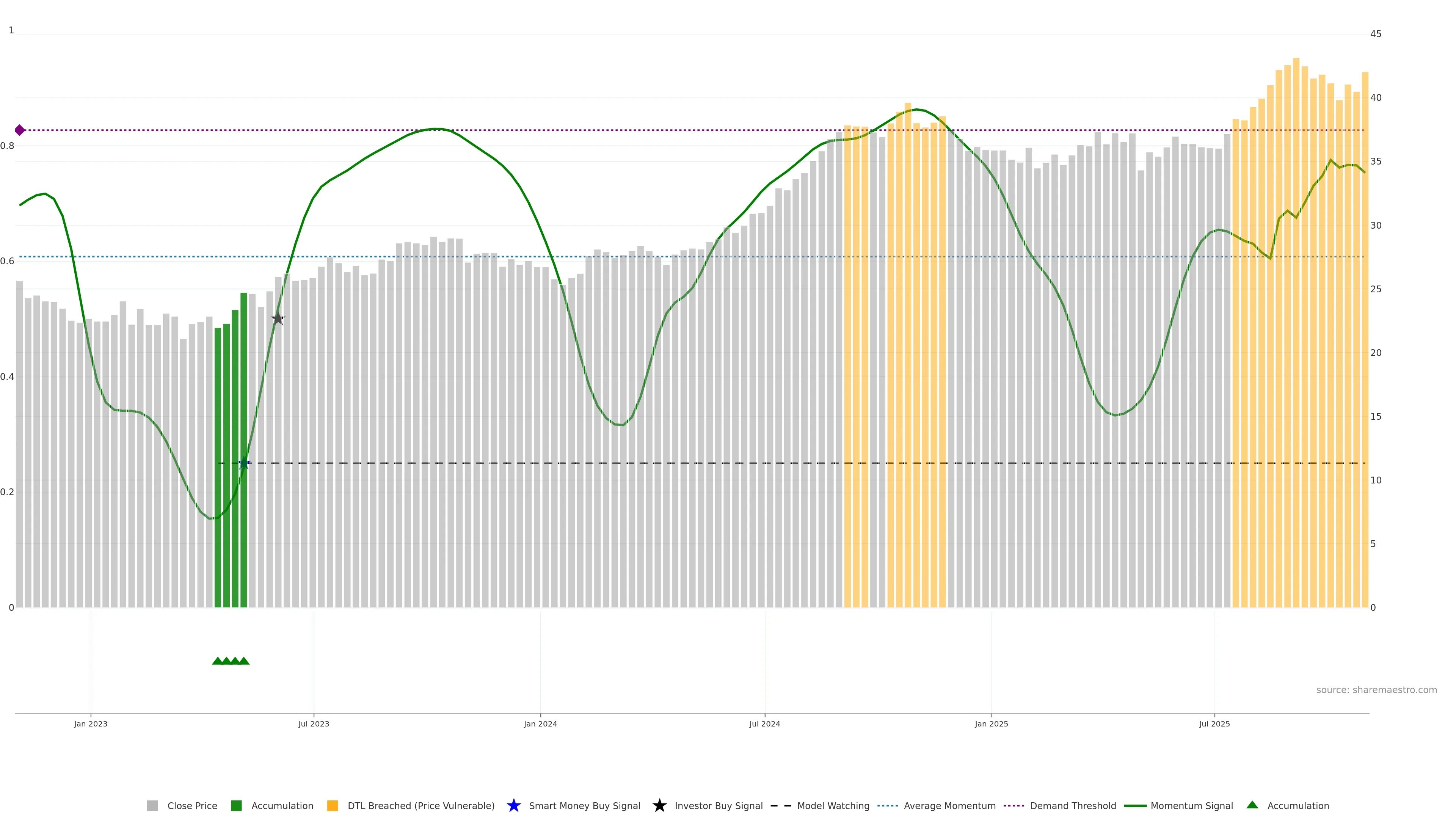Image resolution: width=1456 pixels, height=819 pixels.
Task: Click the green Accumulation square legend swatch
Action: (x=236, y=806)
